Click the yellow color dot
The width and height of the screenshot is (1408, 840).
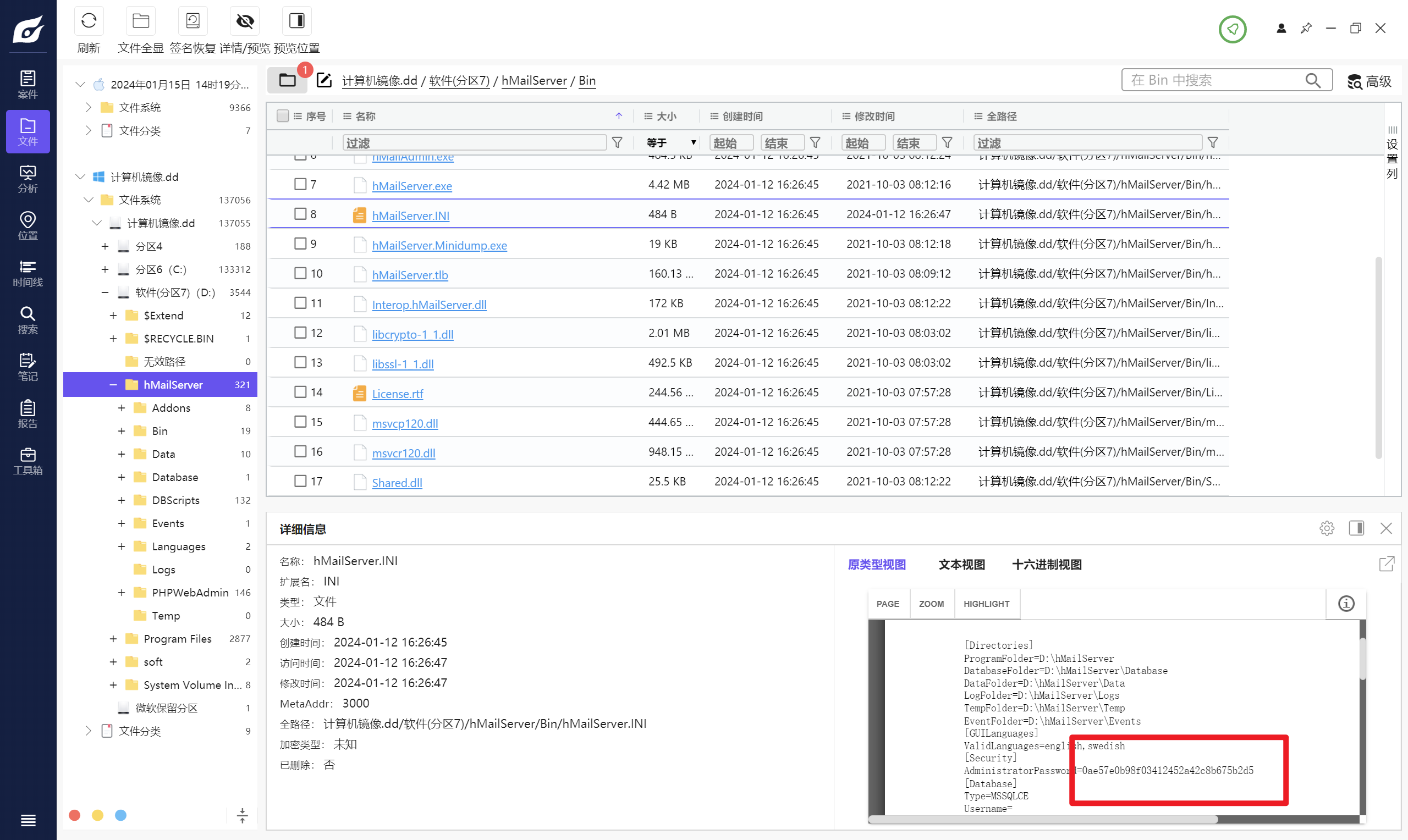pos(97,816)
